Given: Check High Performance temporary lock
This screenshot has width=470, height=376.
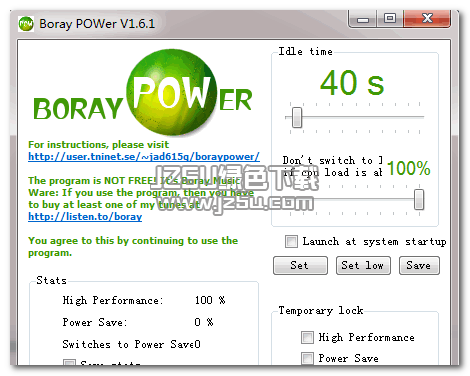Looking at the screenshot, I should click(307, 337).
